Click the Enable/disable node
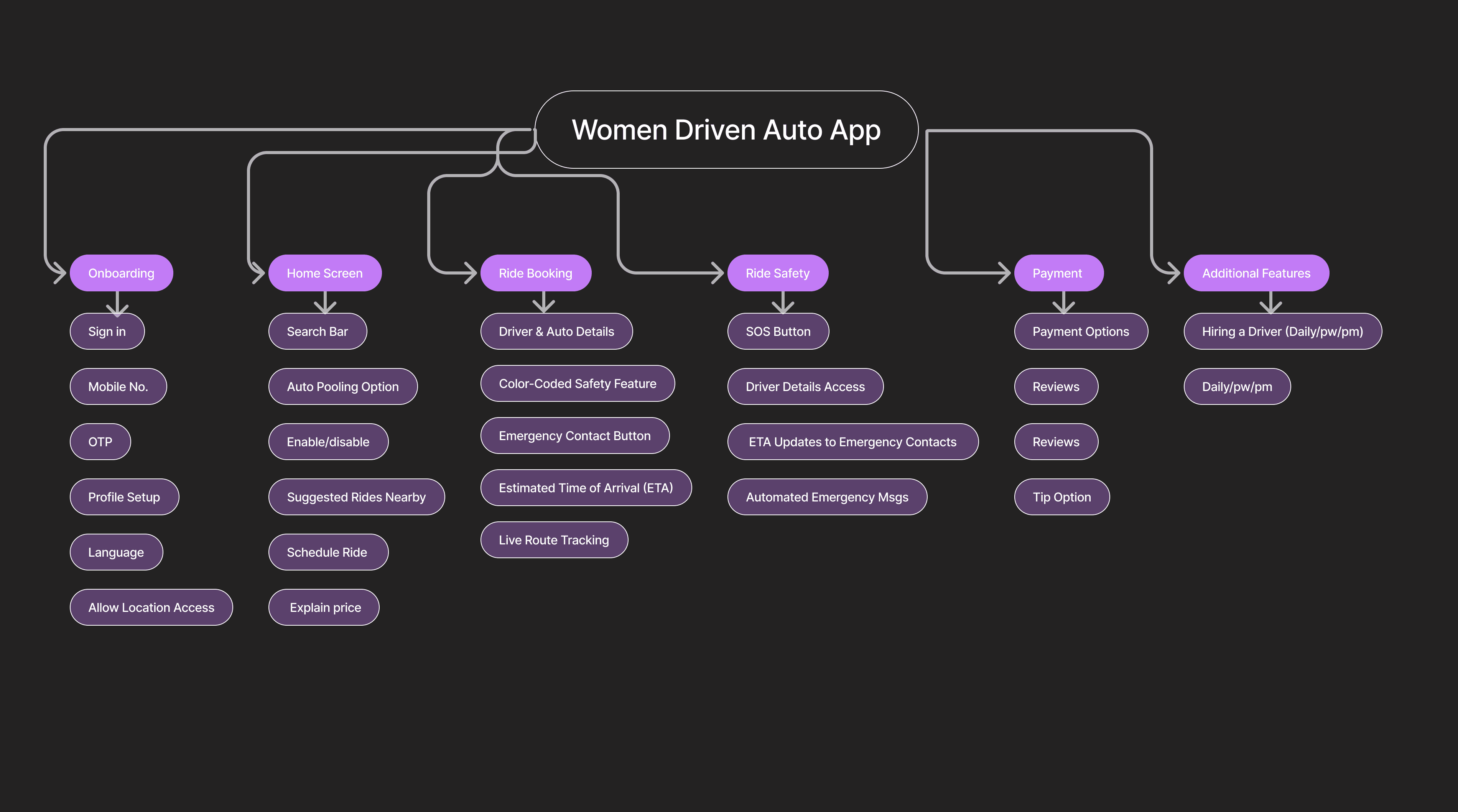Viewport: 1458px width, 812px height. coord(328,442)
